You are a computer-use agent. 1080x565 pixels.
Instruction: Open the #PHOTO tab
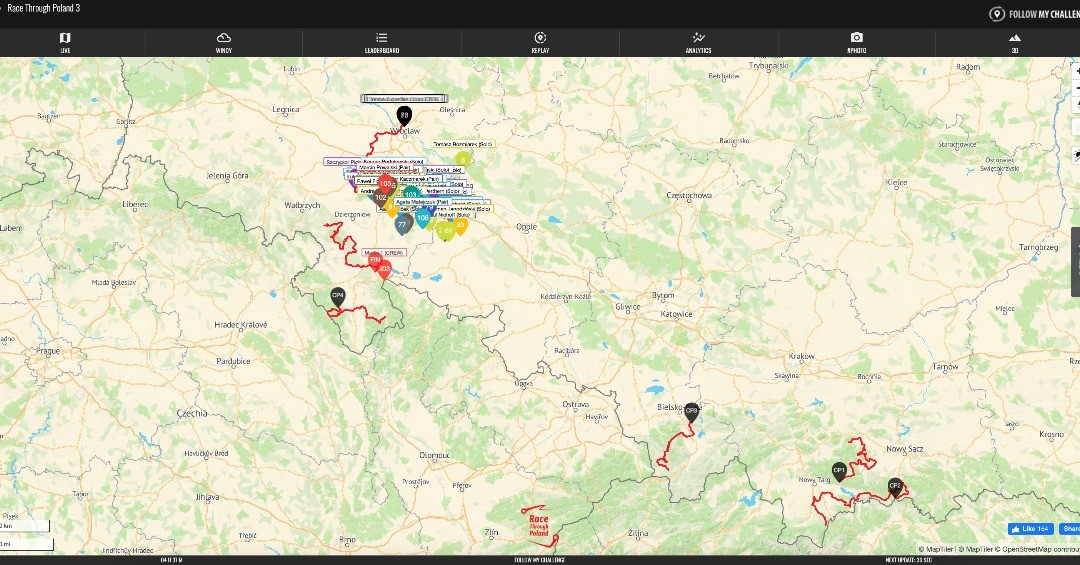pos(856,42)
